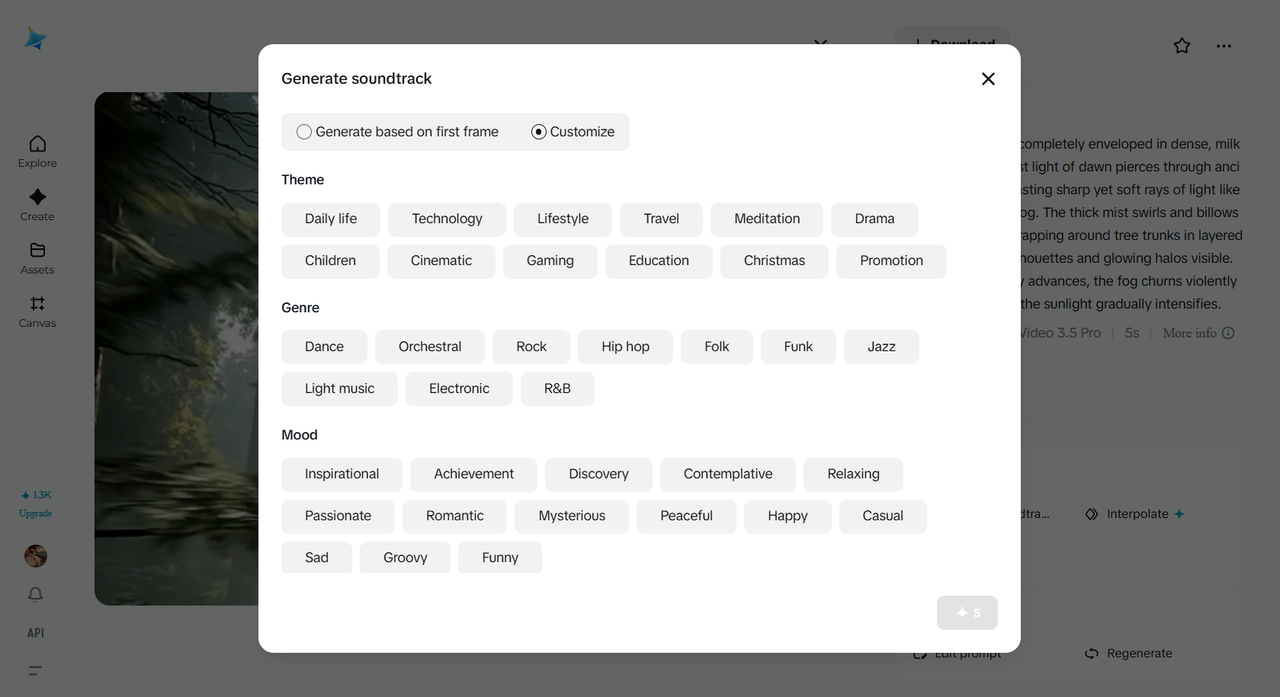Click the Regenerate button

click(1129, 653)
